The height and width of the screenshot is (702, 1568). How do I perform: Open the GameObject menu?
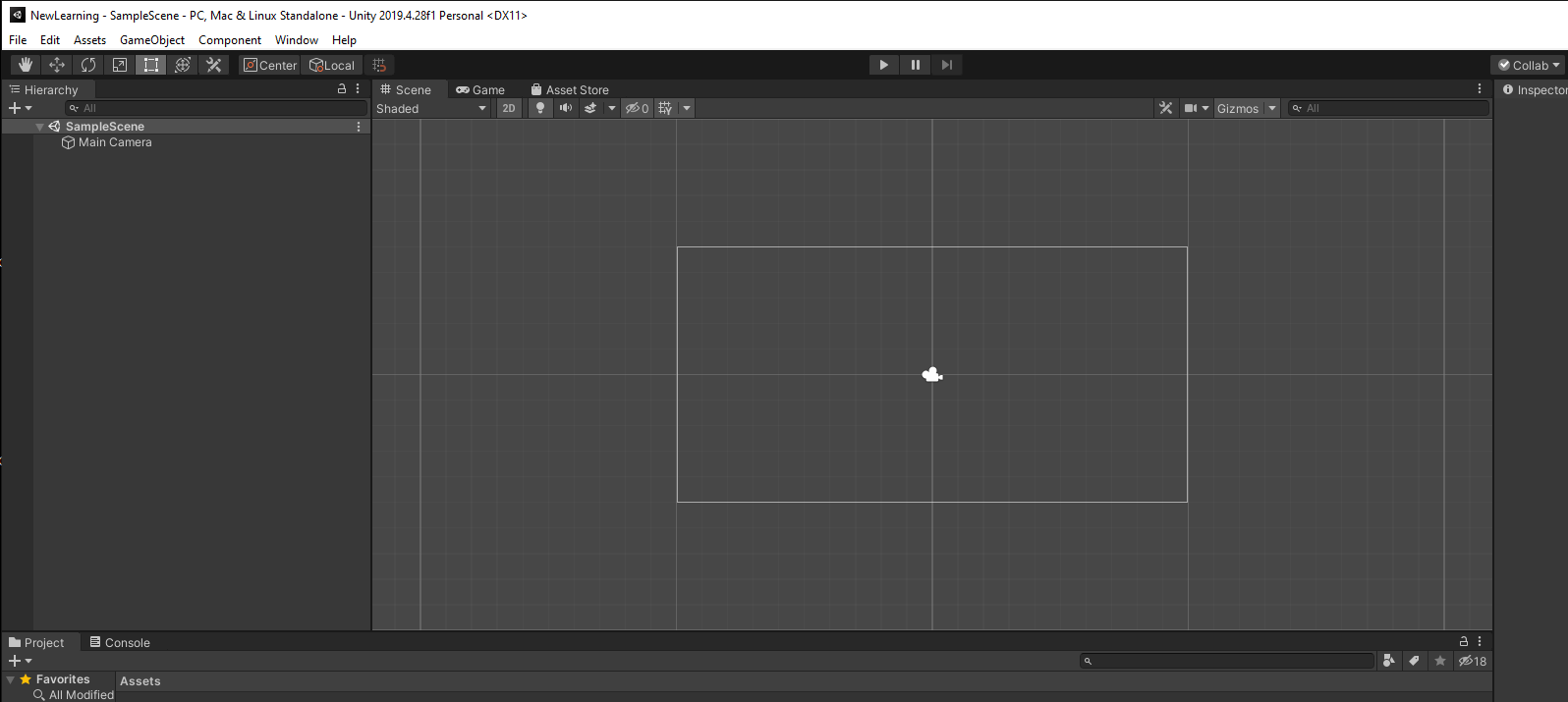pyautogui.click(x=152, y=40)
